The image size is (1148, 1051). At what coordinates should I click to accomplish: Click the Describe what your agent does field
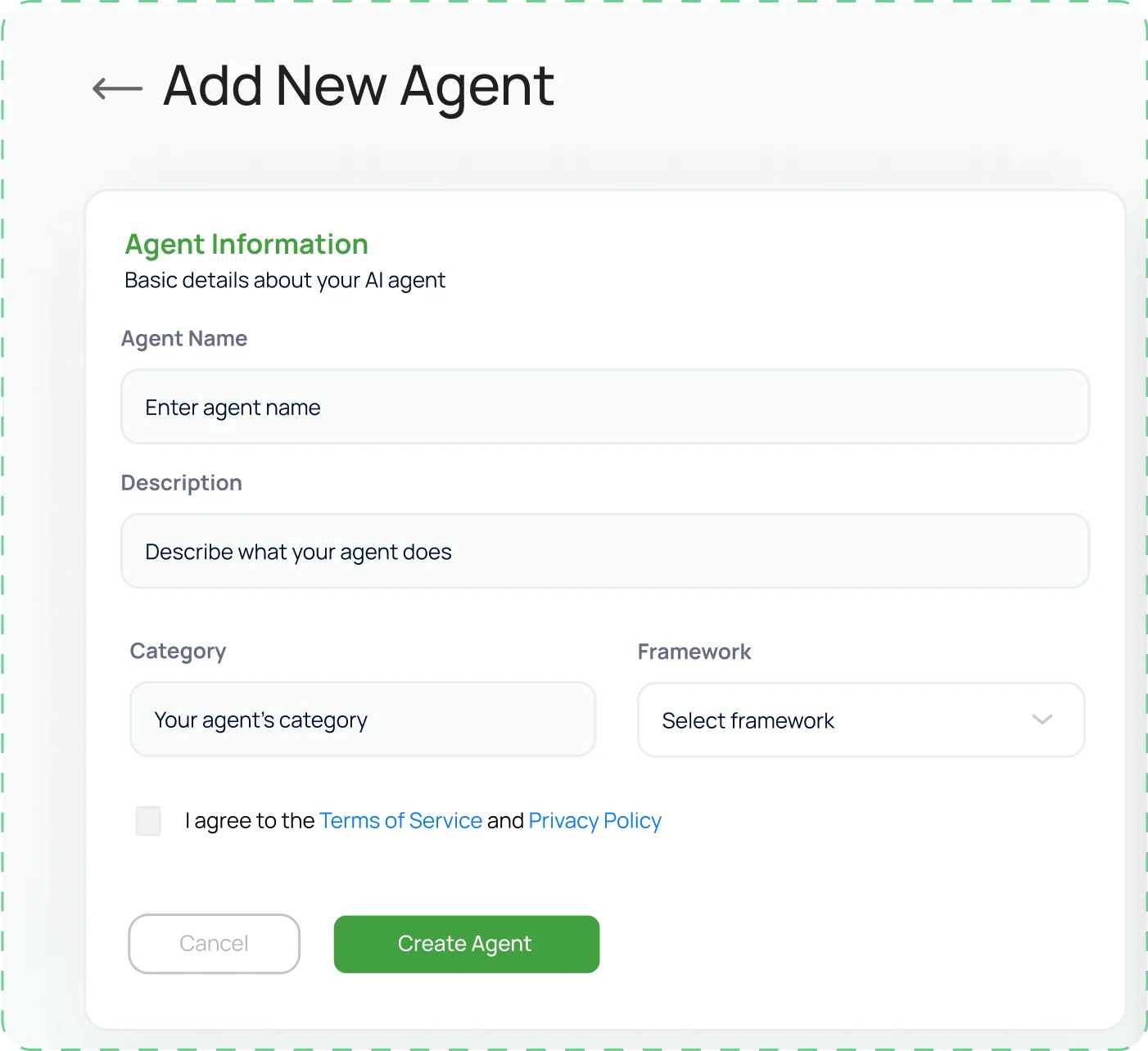point(605,551)
